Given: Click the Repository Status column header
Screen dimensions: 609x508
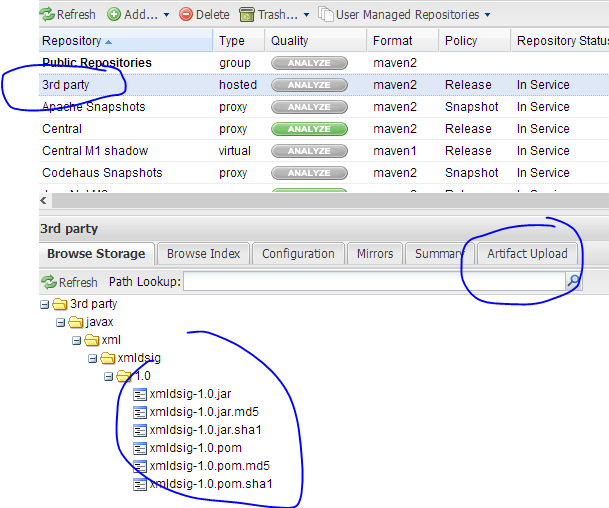Looking at the screenshot, I should point(560,40).
